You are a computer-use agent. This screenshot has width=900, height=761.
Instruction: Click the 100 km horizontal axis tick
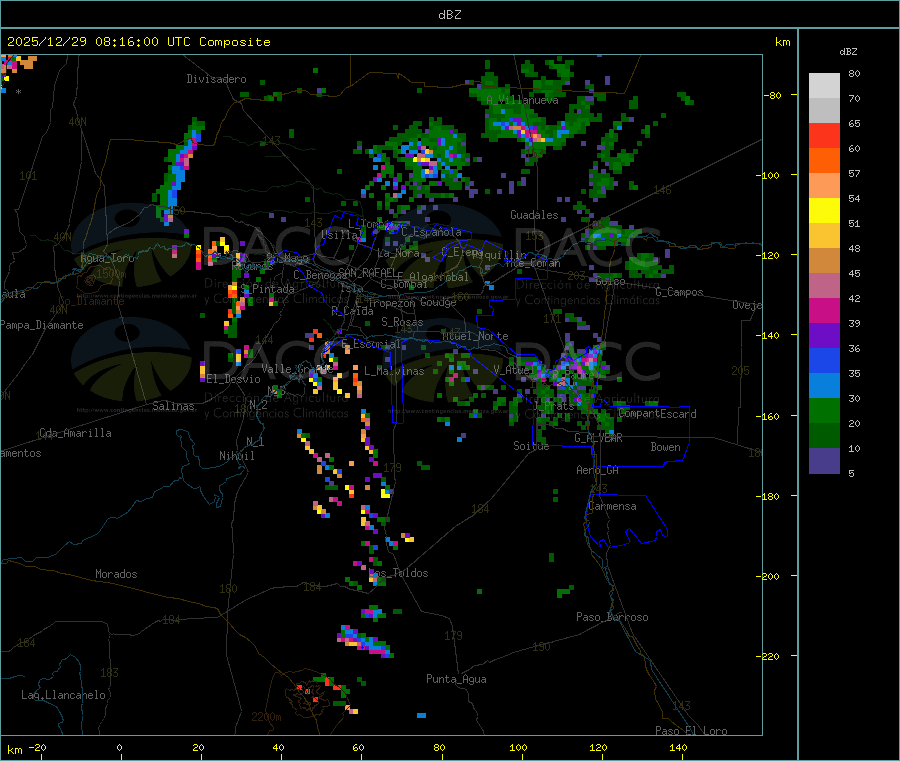pyautogui.click(x=518, y=747)
